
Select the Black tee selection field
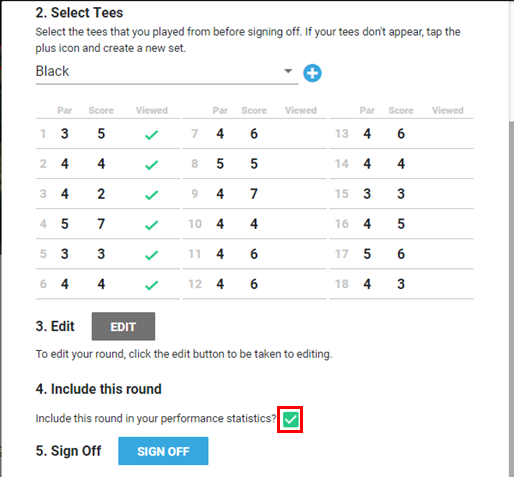click(167, 72)
